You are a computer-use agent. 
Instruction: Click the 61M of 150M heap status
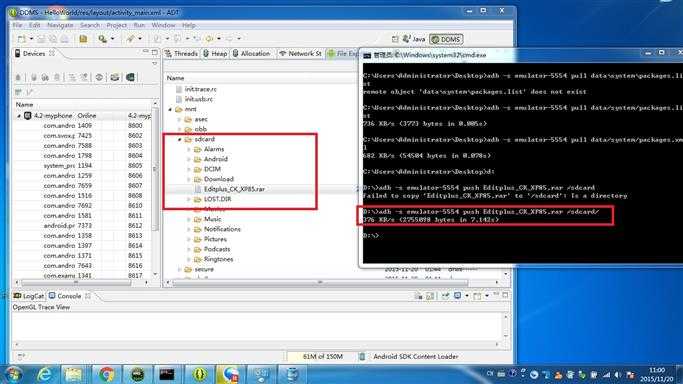coord(323,357)
